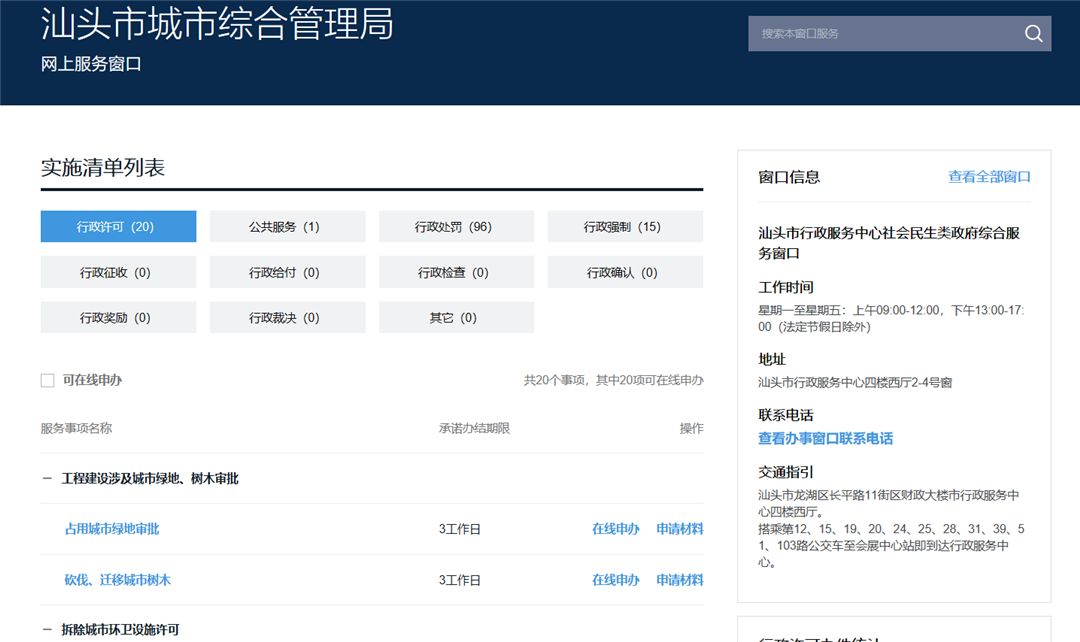1080x642 pixels.
Task: Click 3工作日 in the 砍伐、迁移城市树木 row
Action: 459,580
